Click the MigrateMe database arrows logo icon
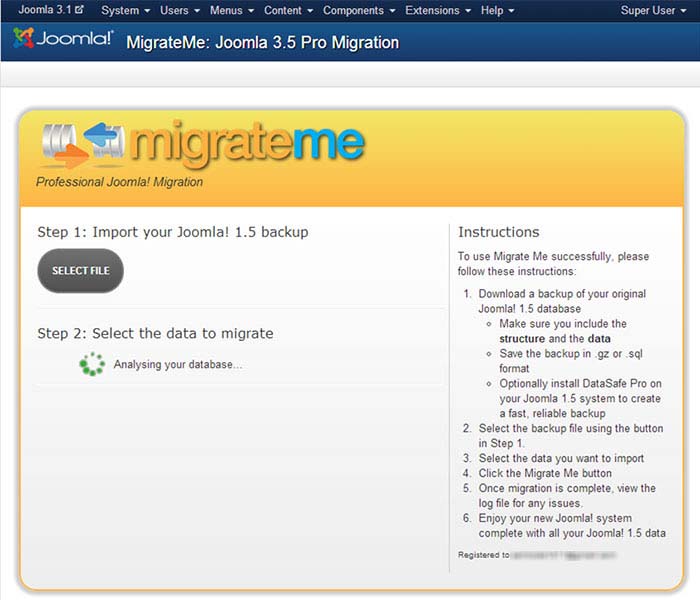This screenshot has height=600, width=700. click(83, 145)
